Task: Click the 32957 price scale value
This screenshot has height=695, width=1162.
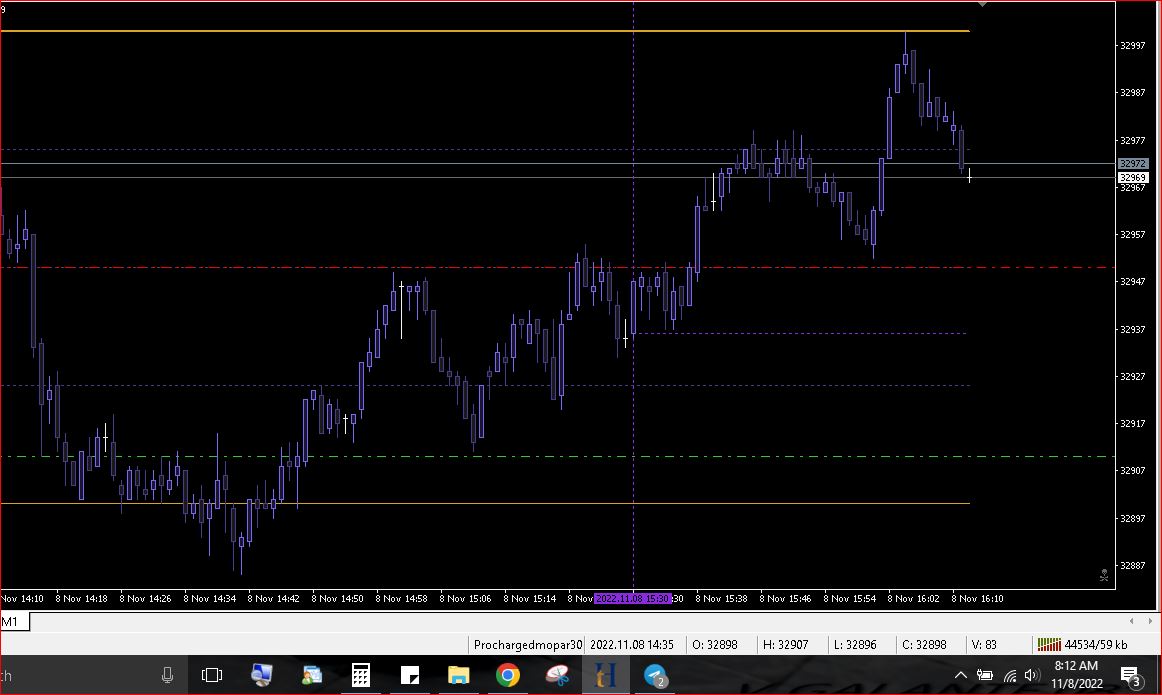Action: coord(1132,235)
